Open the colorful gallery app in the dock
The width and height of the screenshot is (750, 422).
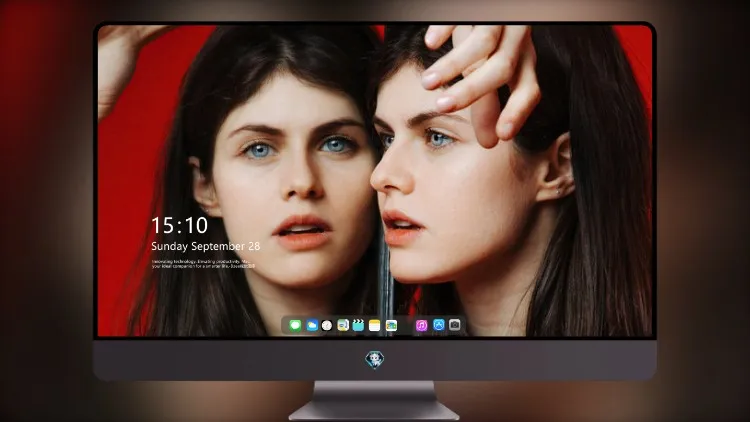pyautogui.click(x=391, y=325)
